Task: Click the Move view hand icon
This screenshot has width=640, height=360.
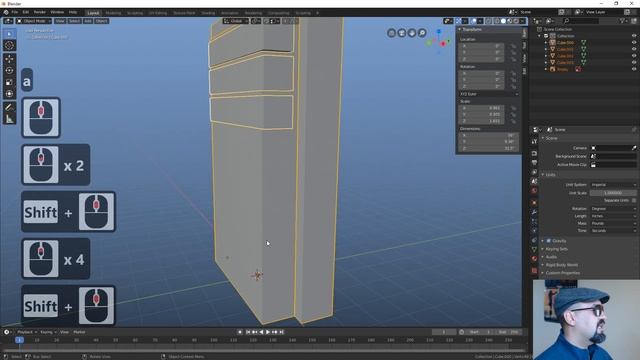Action: click(x=412, y=33)
